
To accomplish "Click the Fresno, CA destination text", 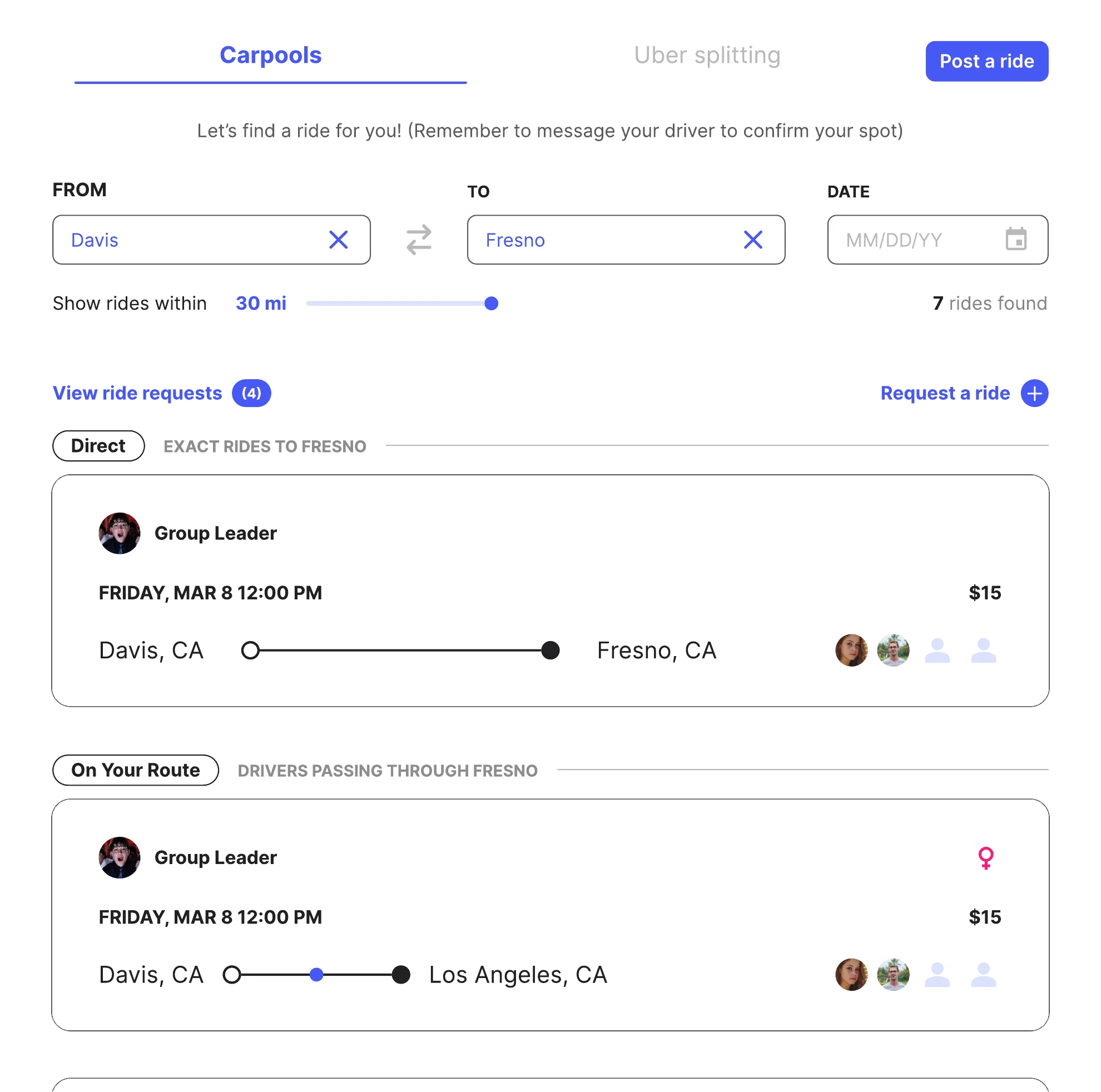I will point(657,651).
